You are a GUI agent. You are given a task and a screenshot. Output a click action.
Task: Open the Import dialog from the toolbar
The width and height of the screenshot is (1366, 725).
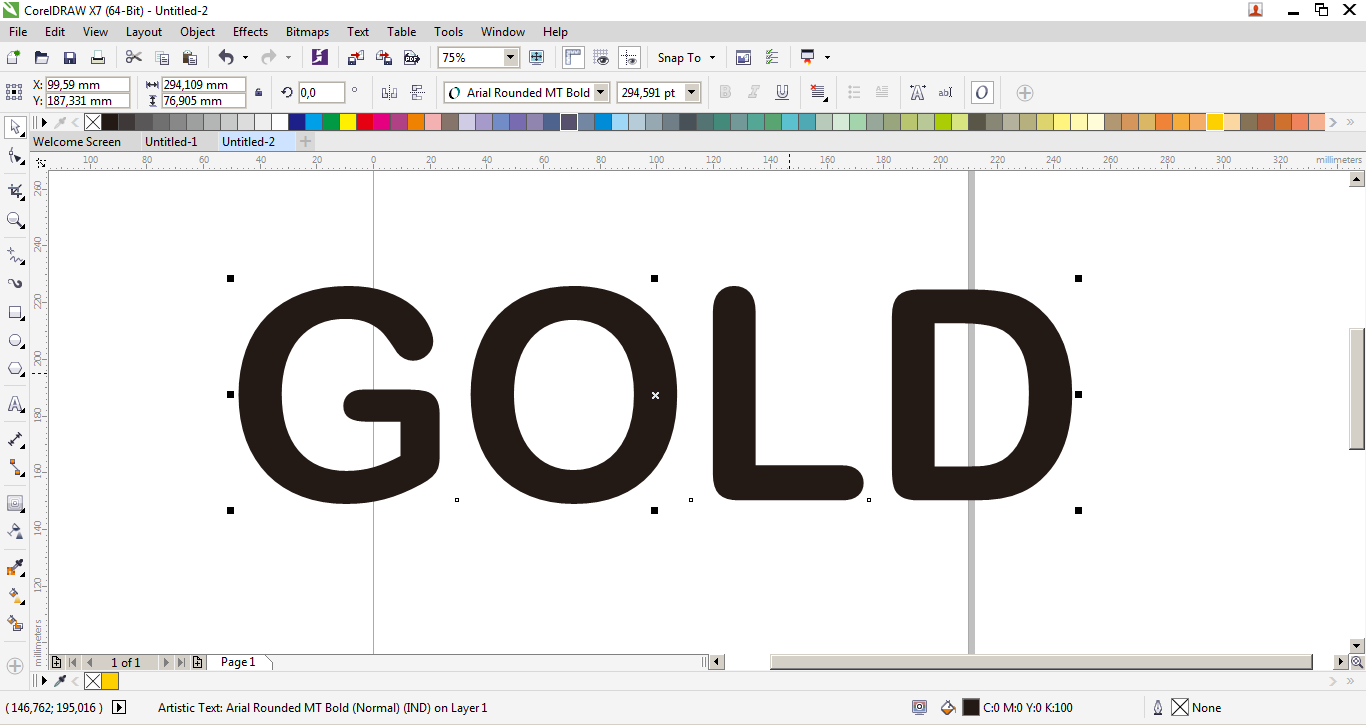[356, 57]
